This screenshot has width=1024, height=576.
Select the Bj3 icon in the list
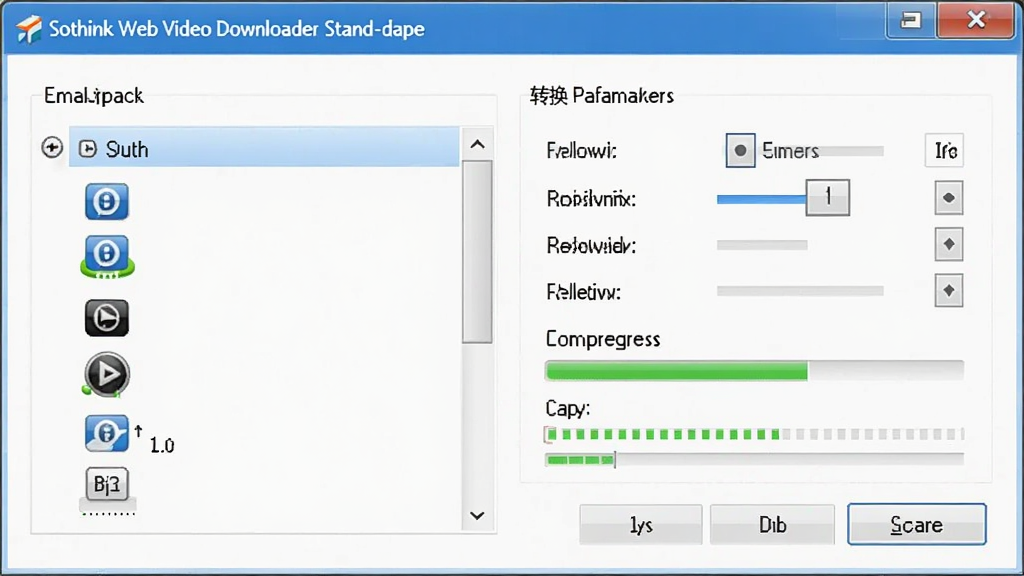[x=107, y=485]
